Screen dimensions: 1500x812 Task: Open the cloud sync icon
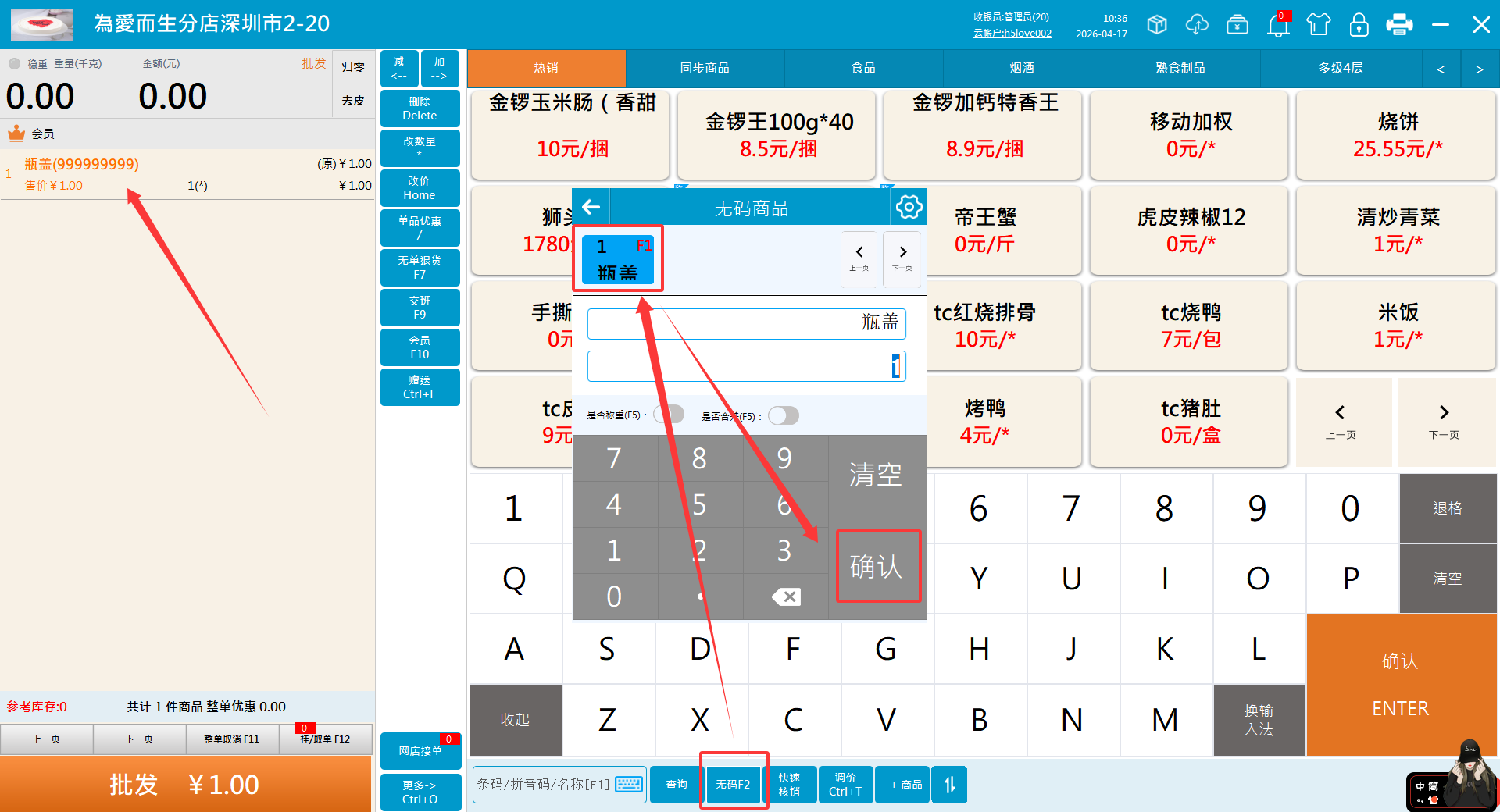(x=1197, y=25)
